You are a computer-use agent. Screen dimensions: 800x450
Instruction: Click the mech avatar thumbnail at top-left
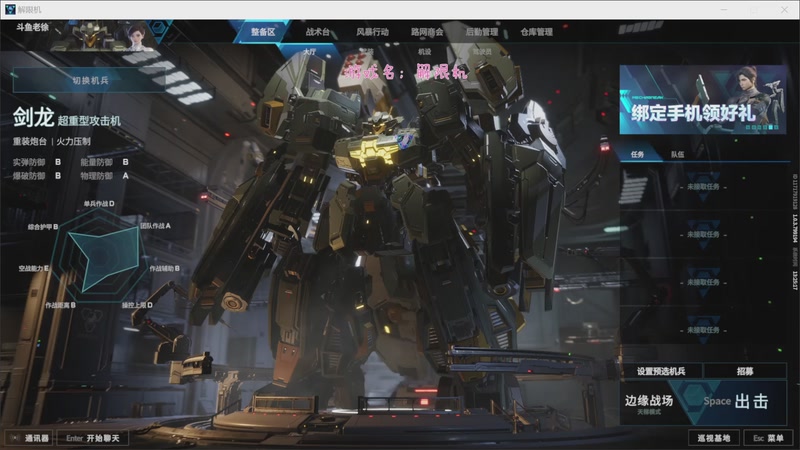(x=88, y=36)
